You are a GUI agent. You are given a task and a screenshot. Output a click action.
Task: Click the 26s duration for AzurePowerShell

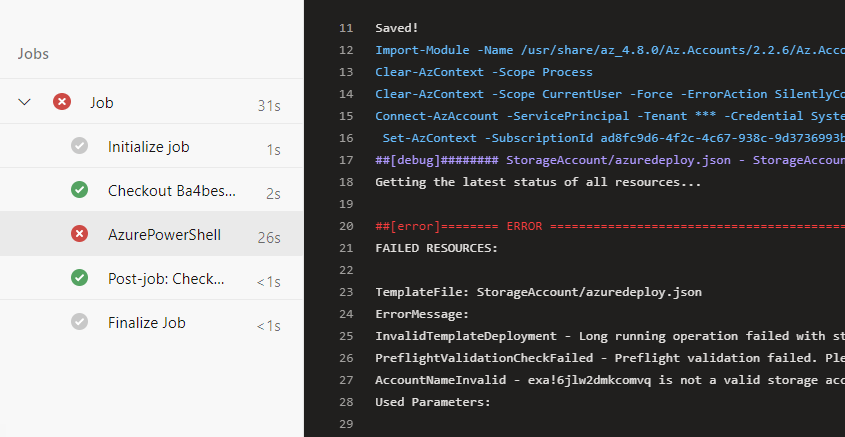tap(269, 238)
